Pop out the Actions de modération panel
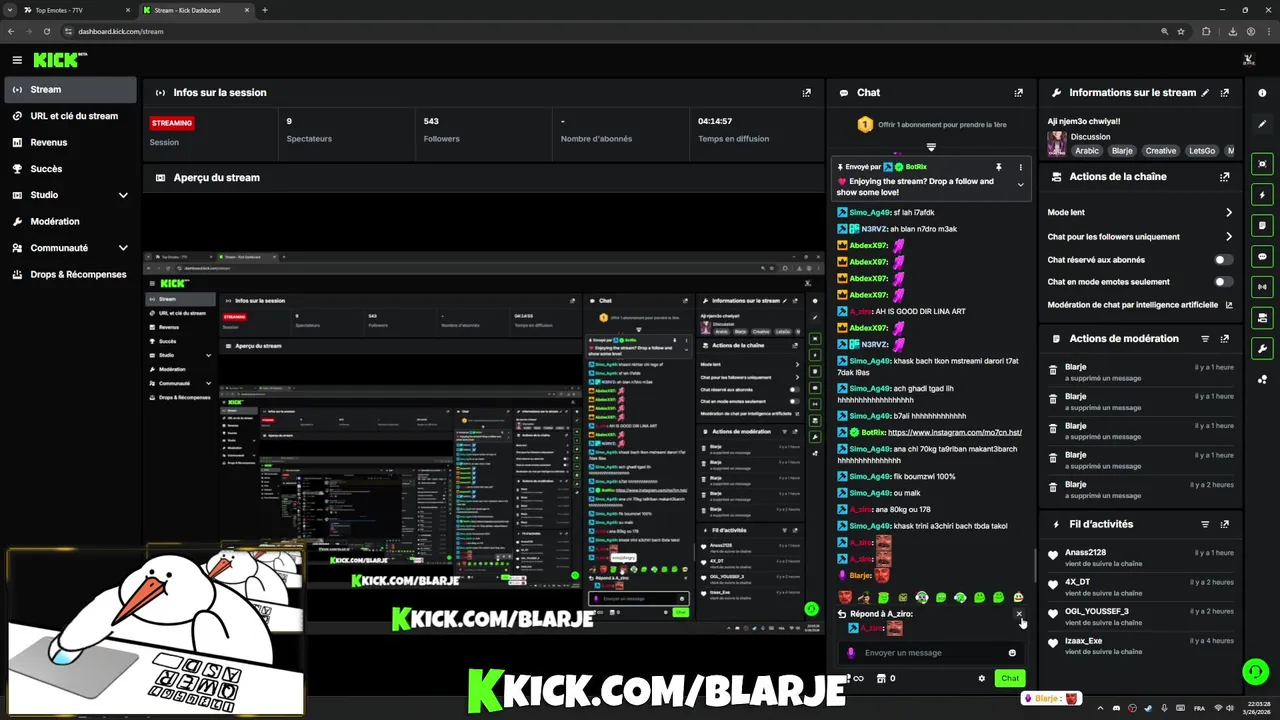 point(1225,338)
